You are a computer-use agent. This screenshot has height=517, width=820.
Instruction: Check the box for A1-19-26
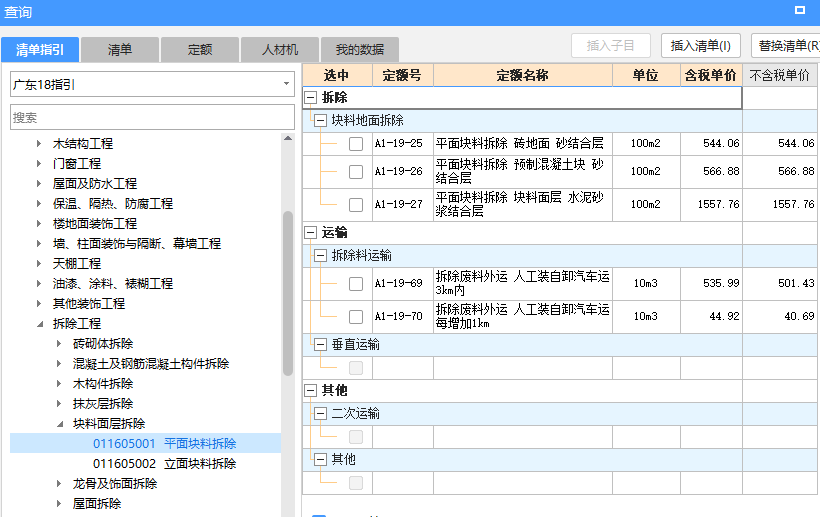point(356,171)
